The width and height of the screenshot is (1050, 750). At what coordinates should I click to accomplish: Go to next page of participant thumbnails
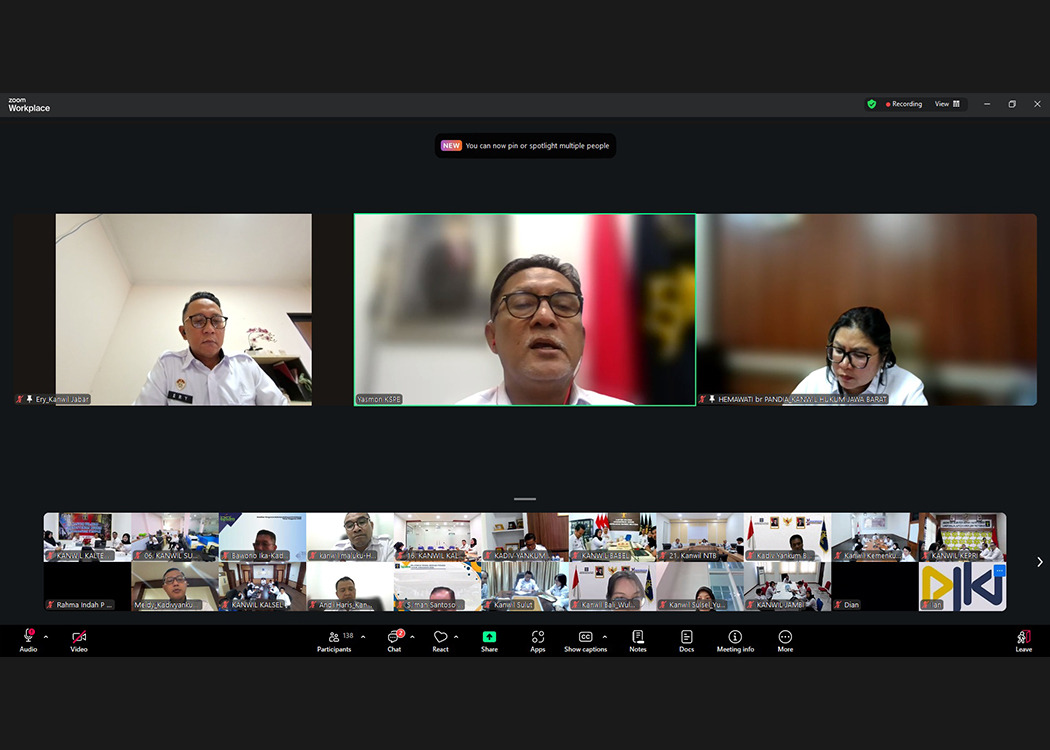tap(1039, 562)
